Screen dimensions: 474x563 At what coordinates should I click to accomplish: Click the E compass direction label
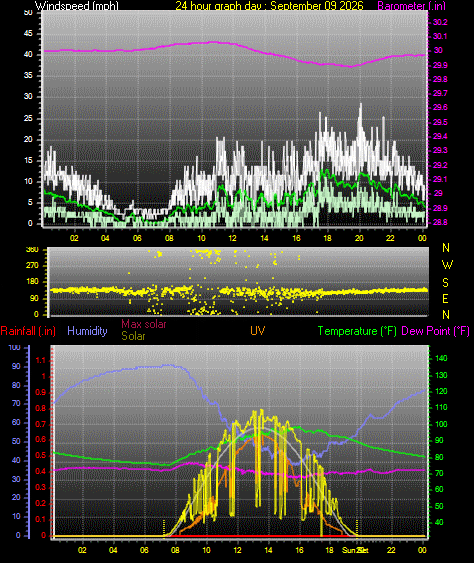point(445,298)
